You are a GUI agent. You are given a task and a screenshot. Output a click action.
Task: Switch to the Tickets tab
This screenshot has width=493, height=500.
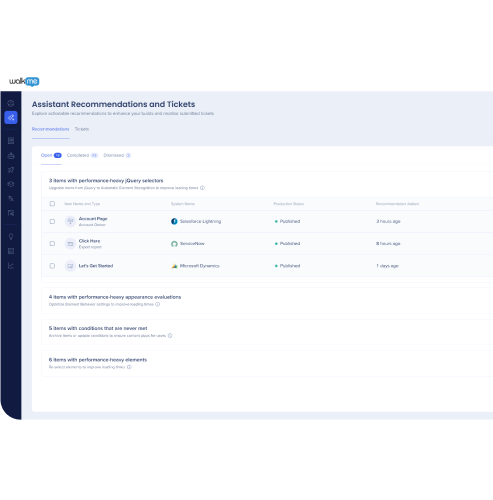(82, 129)
